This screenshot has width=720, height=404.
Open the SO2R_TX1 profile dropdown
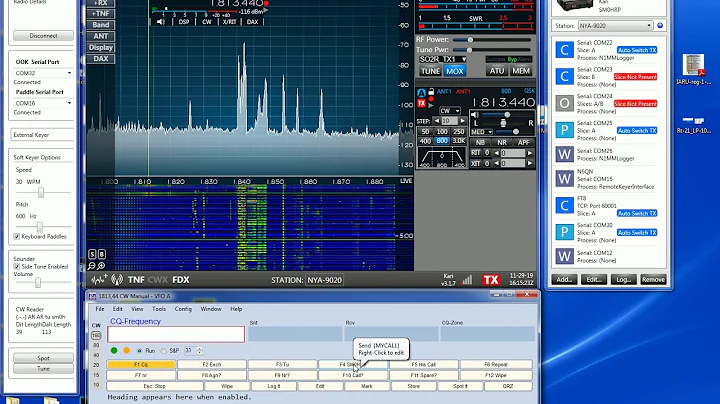click(x=443, y=59)
